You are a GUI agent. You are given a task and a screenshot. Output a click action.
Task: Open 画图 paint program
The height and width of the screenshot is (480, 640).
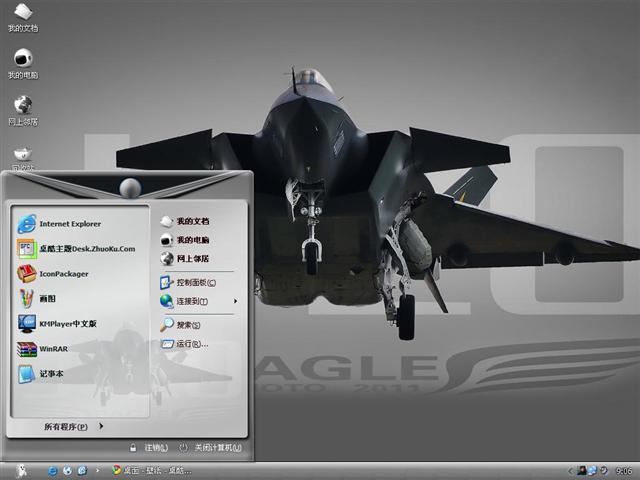(36, 298)
